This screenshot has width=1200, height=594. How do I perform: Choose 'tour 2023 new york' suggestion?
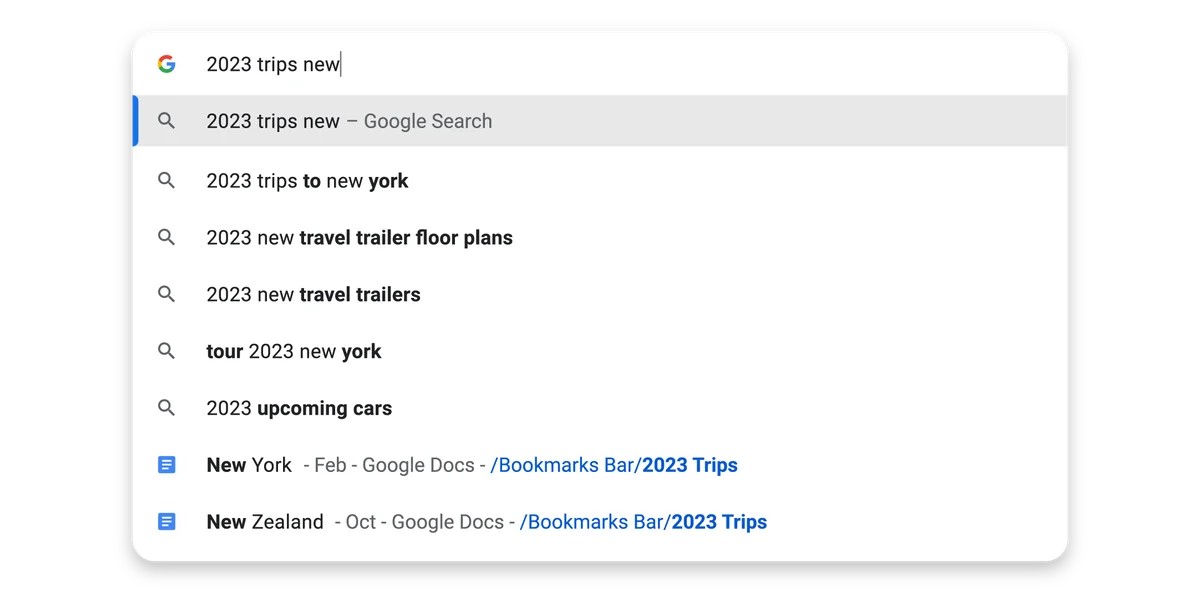click(600, 351)
